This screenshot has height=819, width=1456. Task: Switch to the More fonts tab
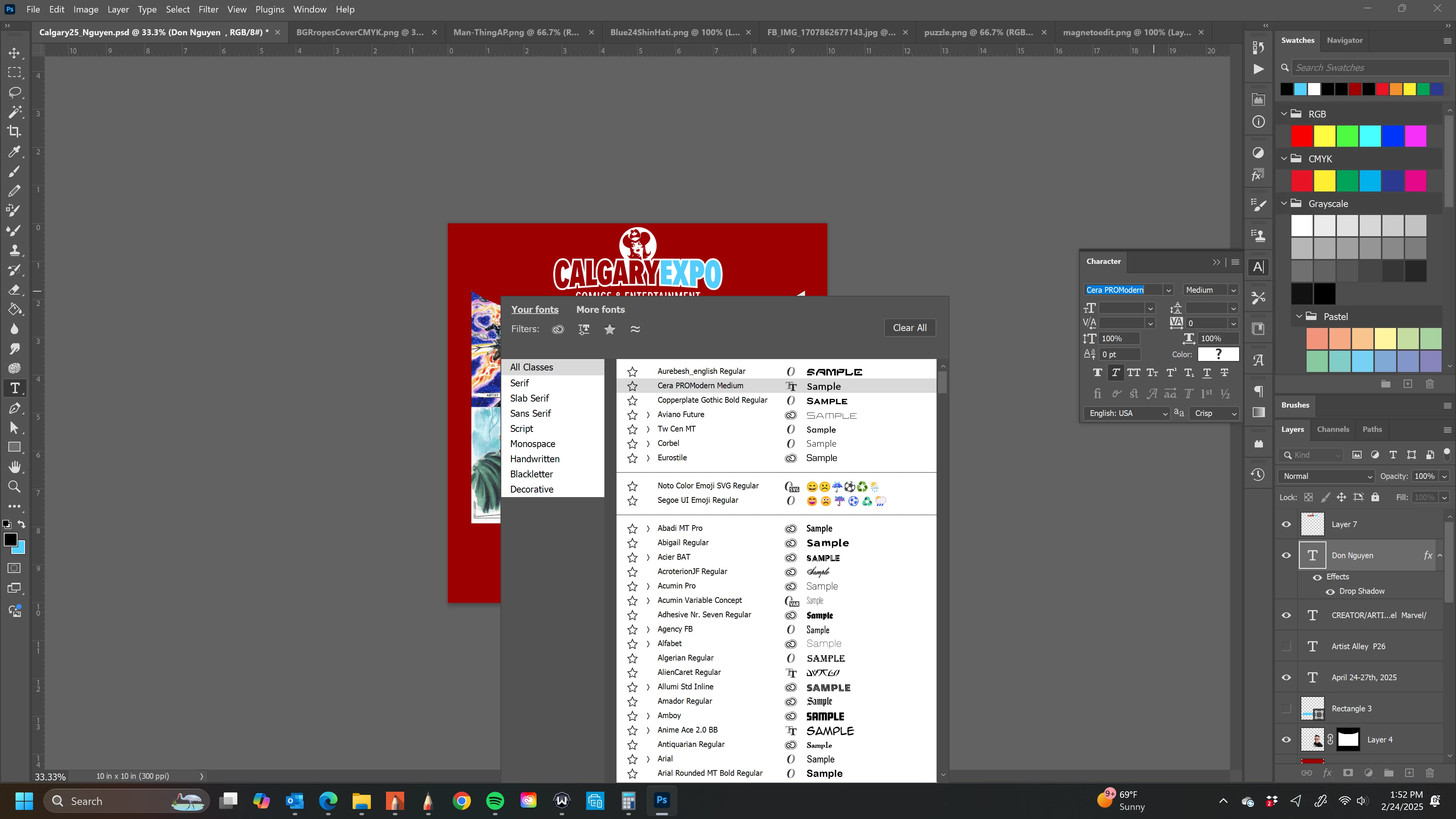600,309
